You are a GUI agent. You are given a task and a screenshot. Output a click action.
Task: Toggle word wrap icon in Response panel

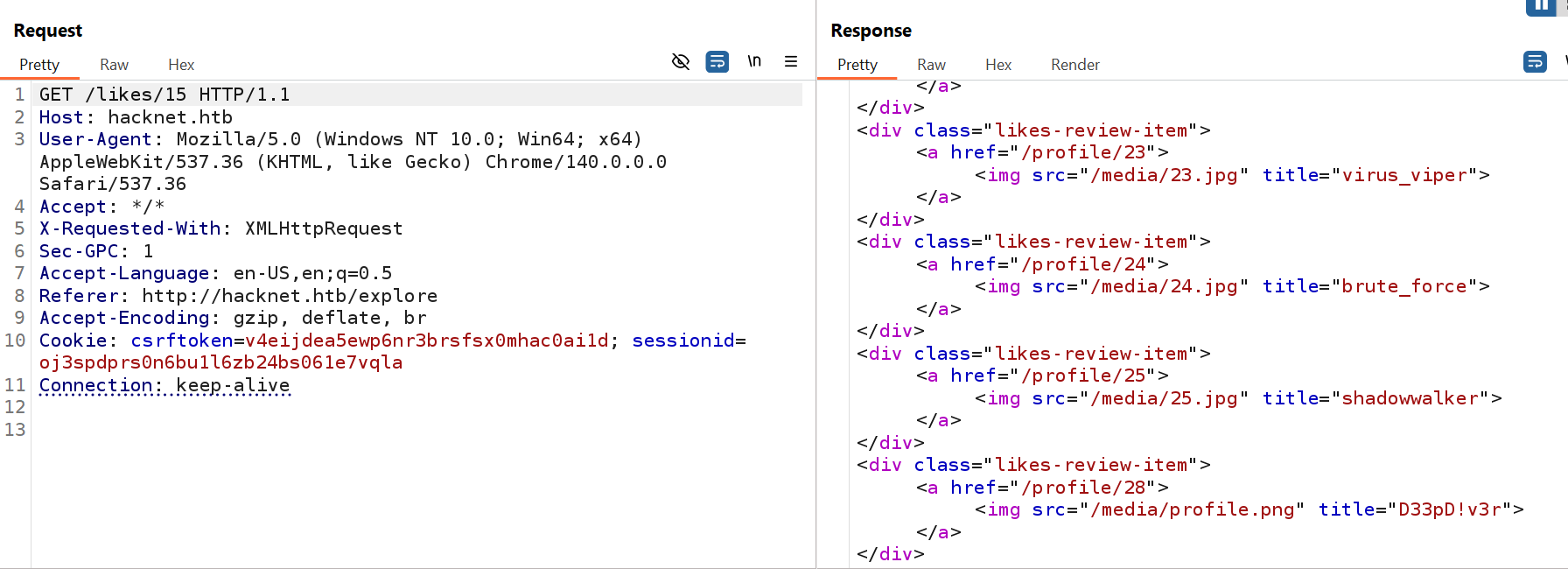1535,61
